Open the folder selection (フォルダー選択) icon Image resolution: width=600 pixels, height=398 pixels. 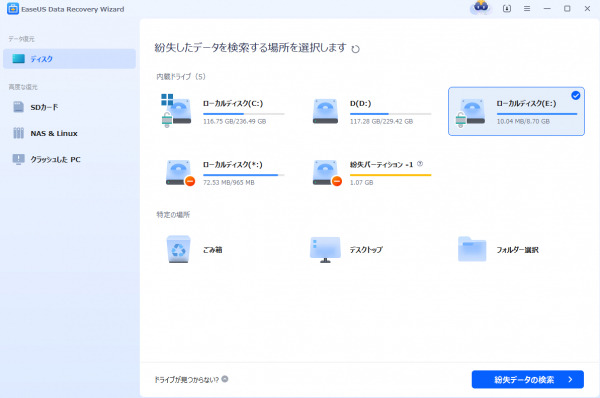[472, 249]
